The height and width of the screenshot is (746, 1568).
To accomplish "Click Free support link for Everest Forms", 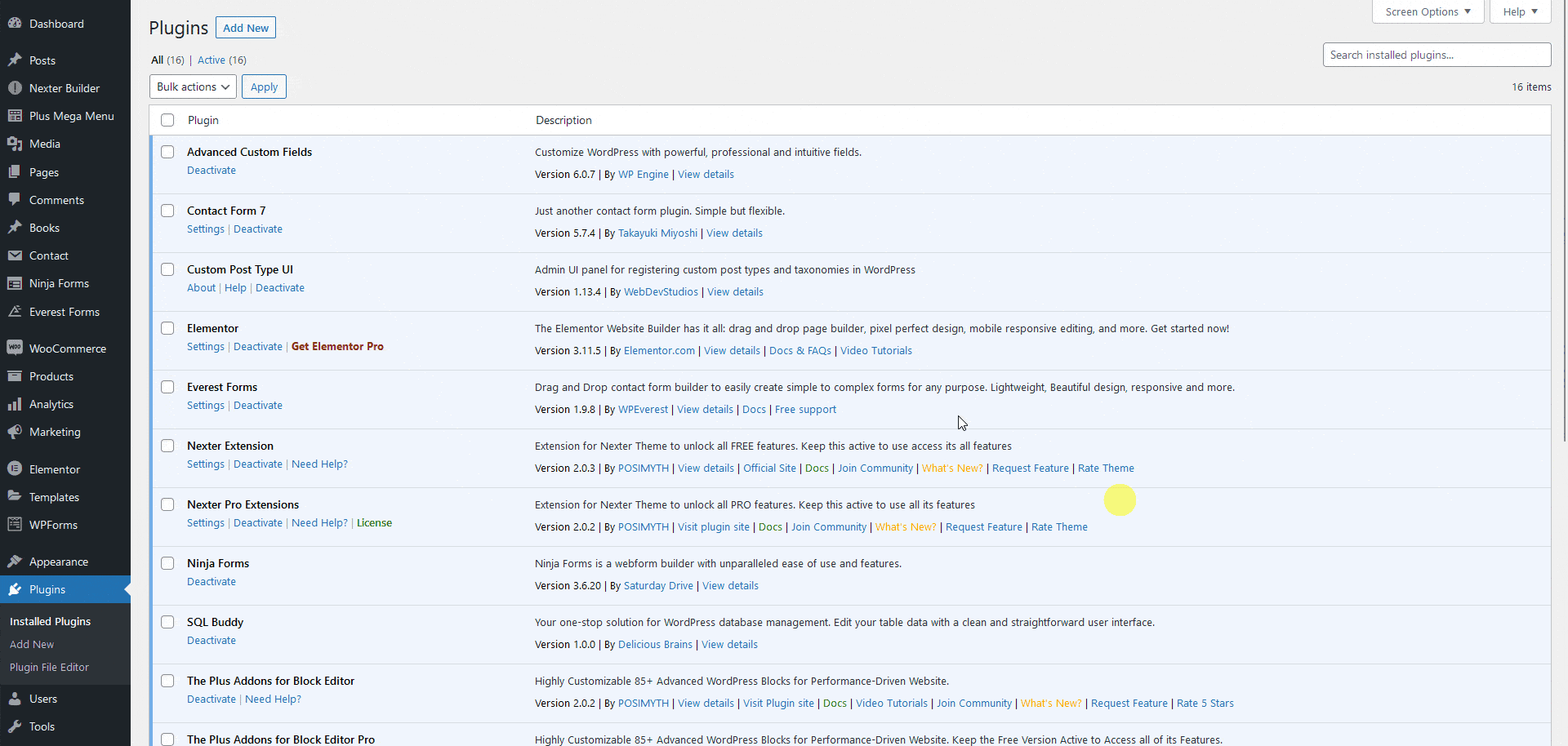I will [x=805, y=409].
